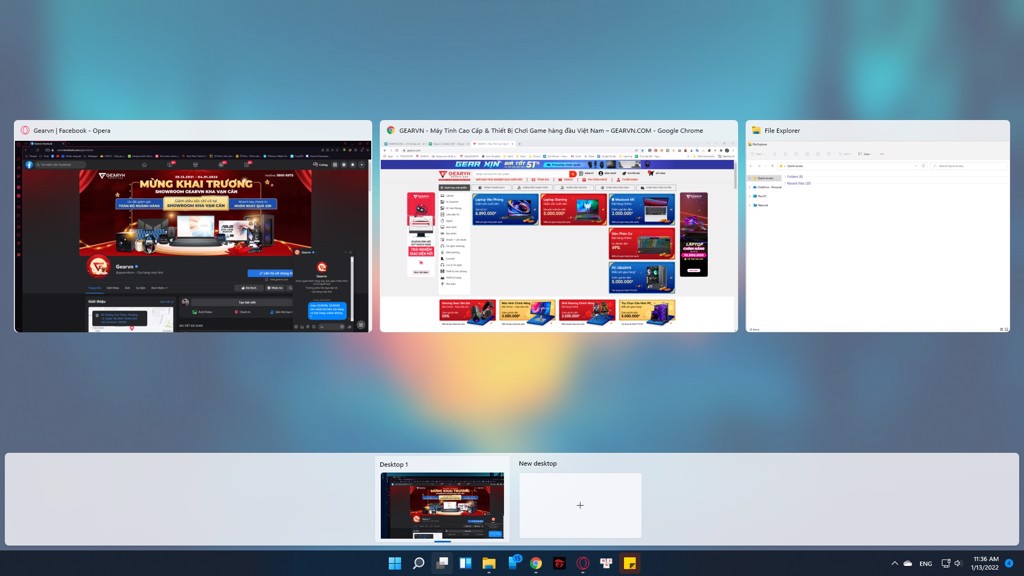
Task: Launch Google Chrome from the taskbar
Action: coord(536,563)
